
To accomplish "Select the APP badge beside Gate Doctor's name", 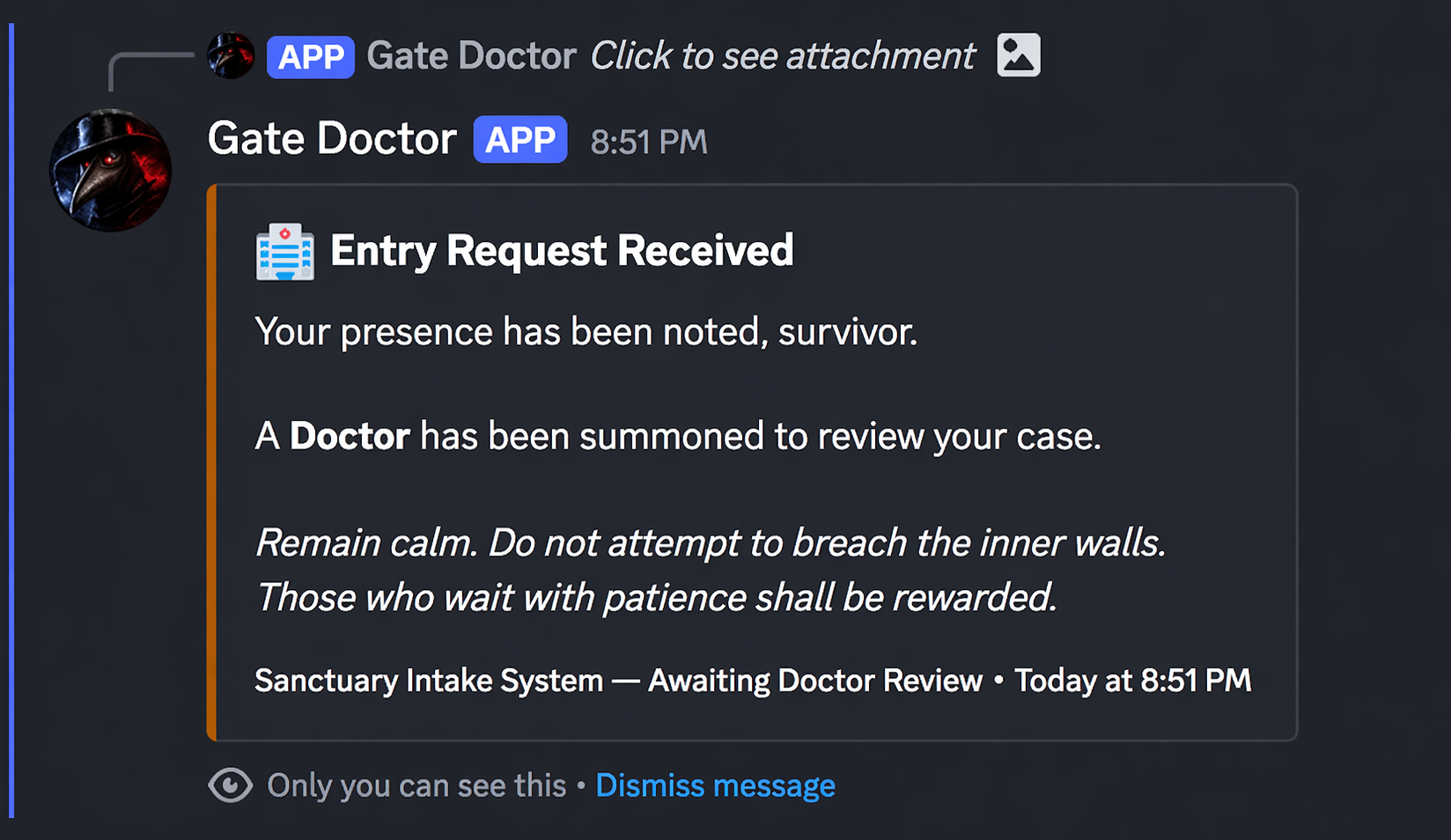I will (519, 139).
